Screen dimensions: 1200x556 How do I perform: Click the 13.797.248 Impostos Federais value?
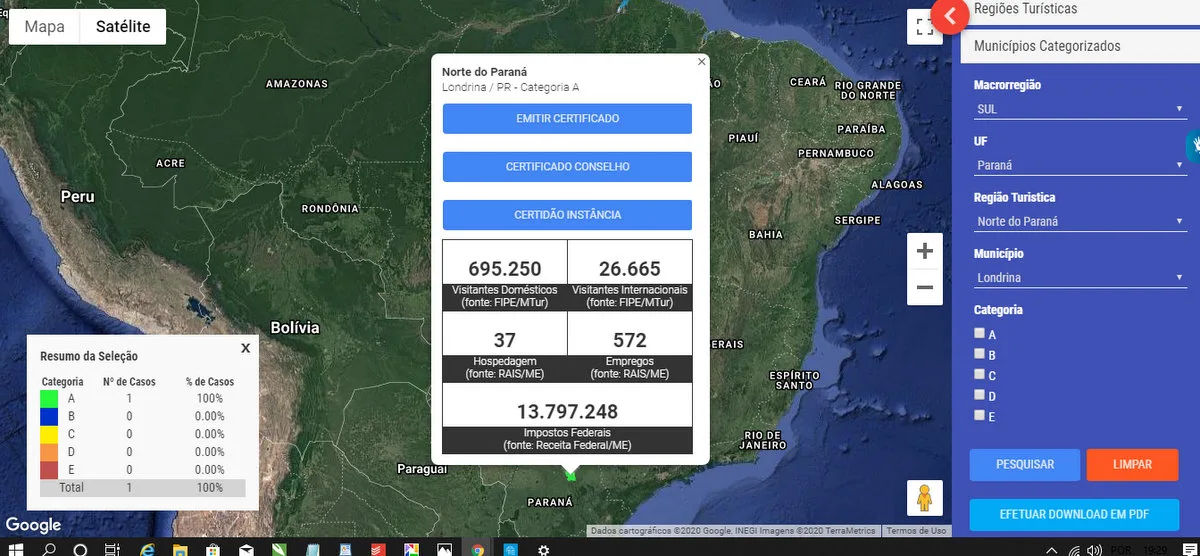pos(567,412)
